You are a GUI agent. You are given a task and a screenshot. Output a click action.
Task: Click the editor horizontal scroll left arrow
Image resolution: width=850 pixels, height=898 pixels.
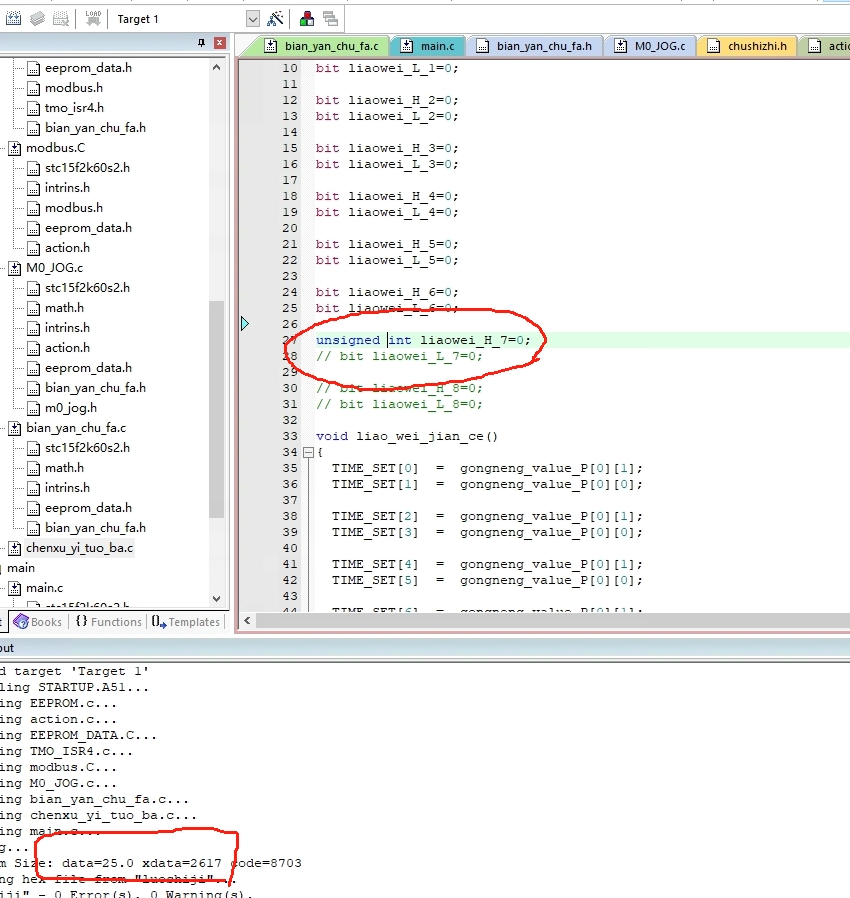pos(247,621)
